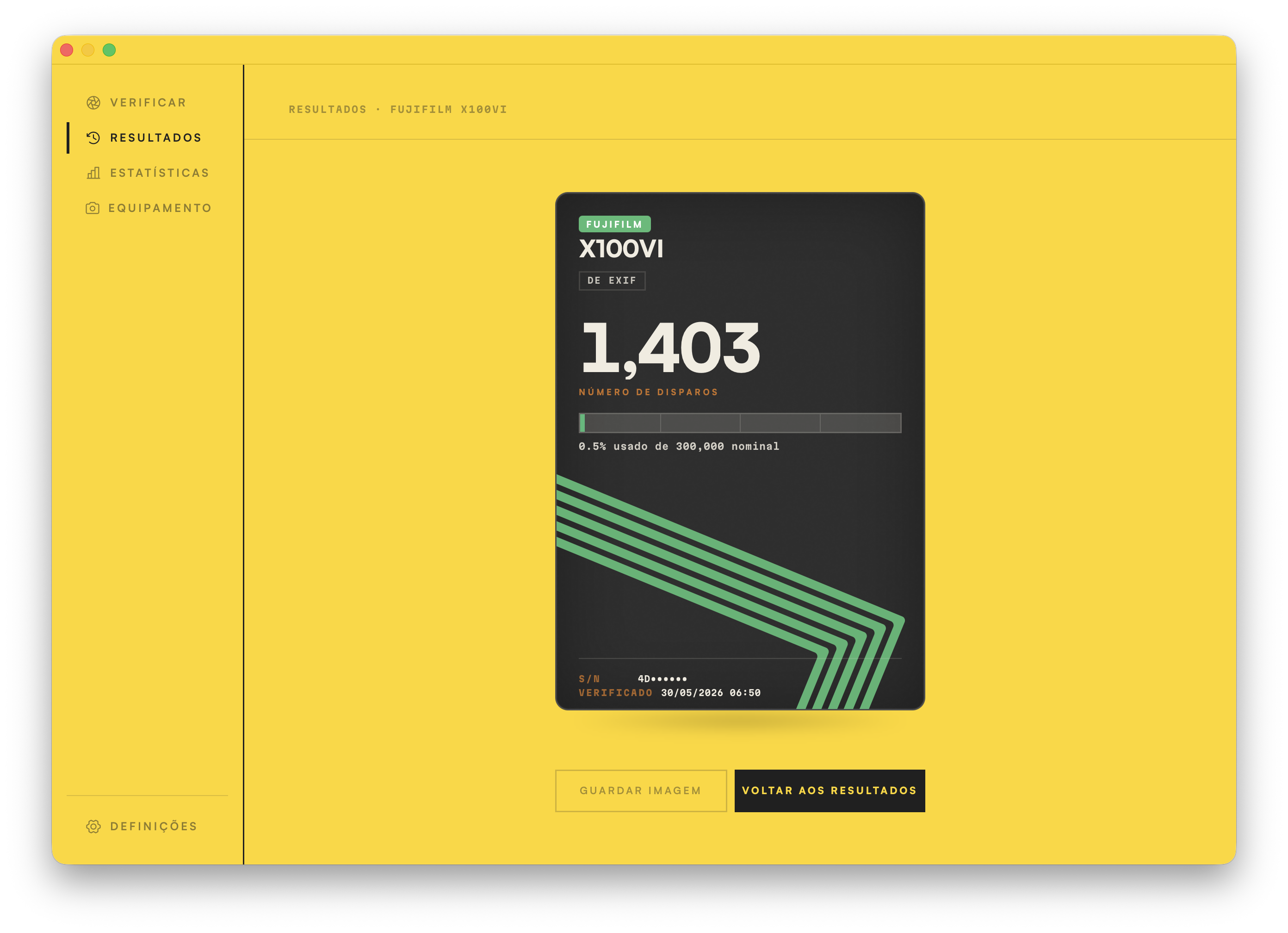1288x933 pixels.
Task: Click the green Fujifilm brand badge
Action: 614,224
